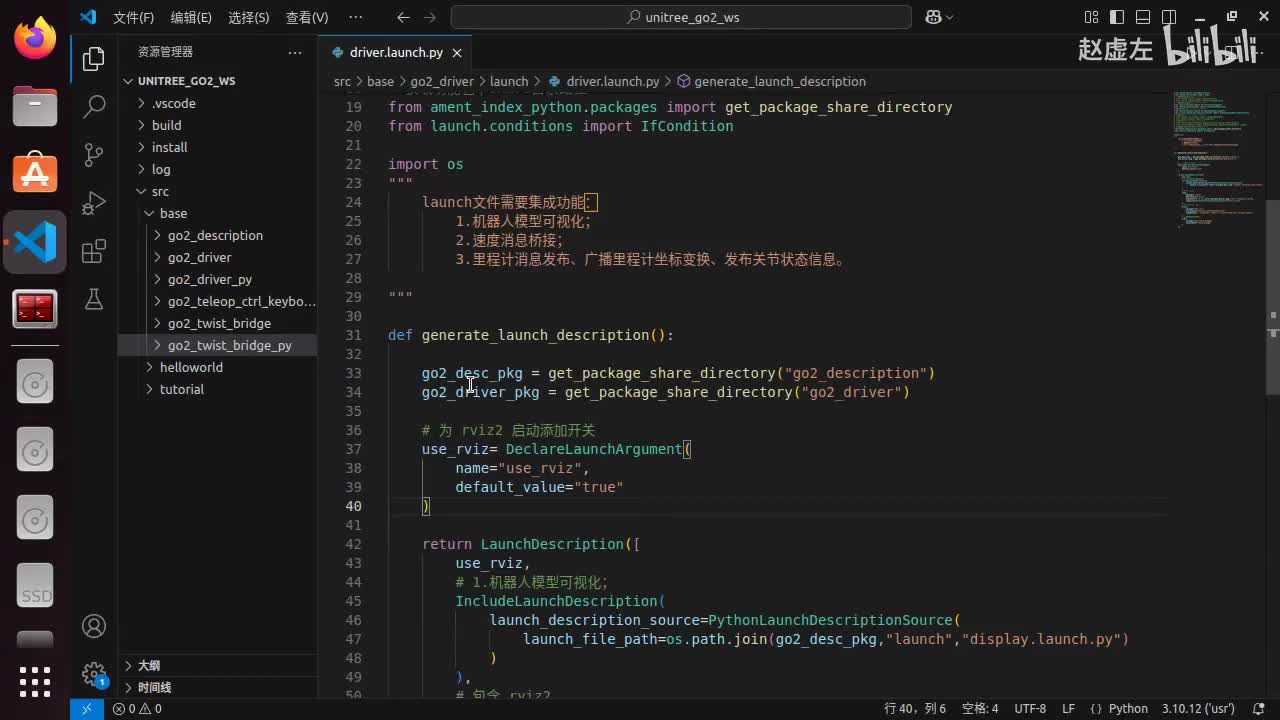Toggle bottom panel visibility

click(1143, 17)
